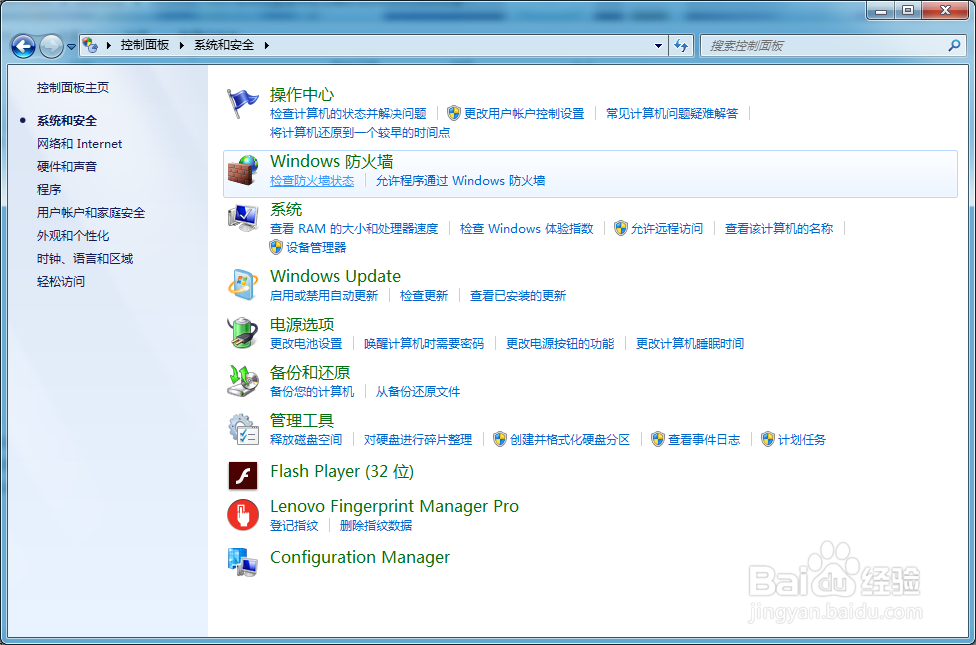Click shield icon beside 查看事件日志

coord(658,440)
